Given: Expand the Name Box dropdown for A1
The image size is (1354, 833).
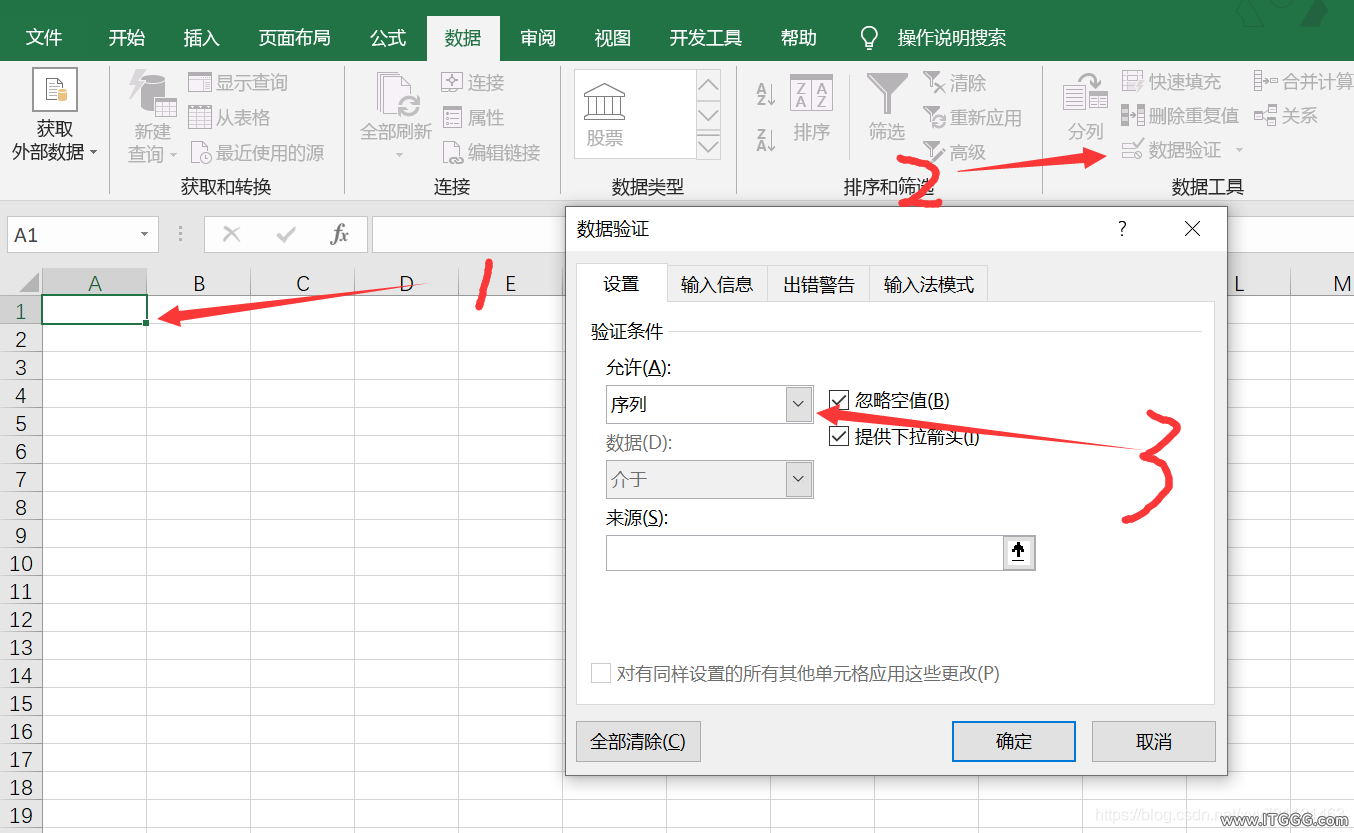Looking at the screenshot, I should click(x=144, y=235).
